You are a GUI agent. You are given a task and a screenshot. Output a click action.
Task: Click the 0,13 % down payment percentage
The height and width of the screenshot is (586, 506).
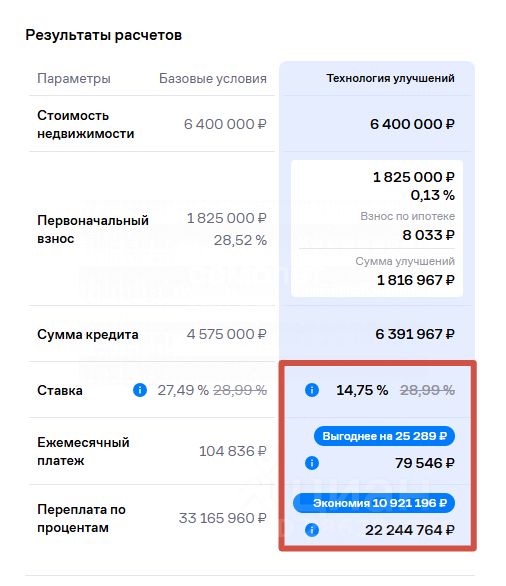pos(432,195)
